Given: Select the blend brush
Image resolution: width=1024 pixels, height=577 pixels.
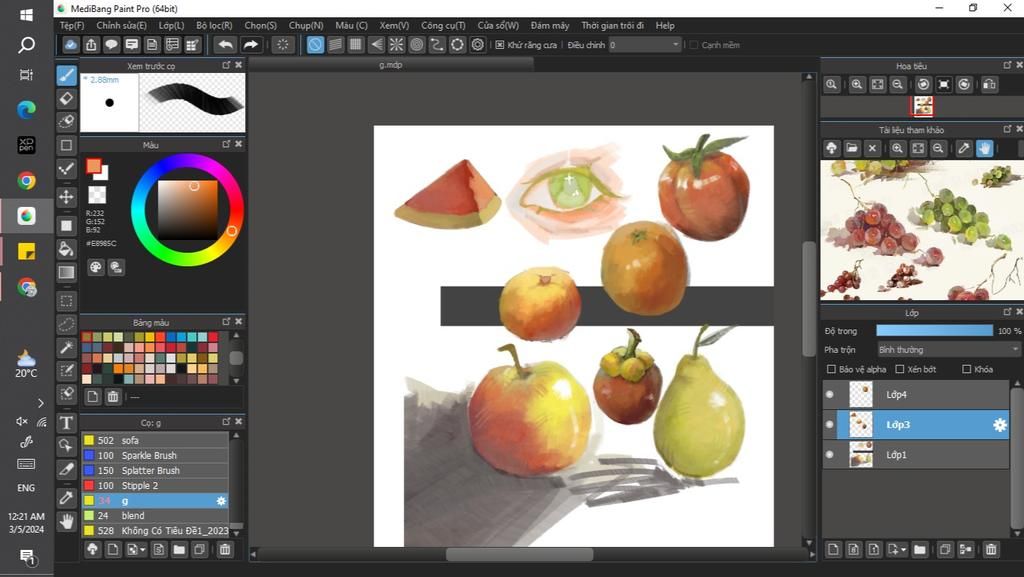Looking at the screenshot, I should click(x=155, y=516).
